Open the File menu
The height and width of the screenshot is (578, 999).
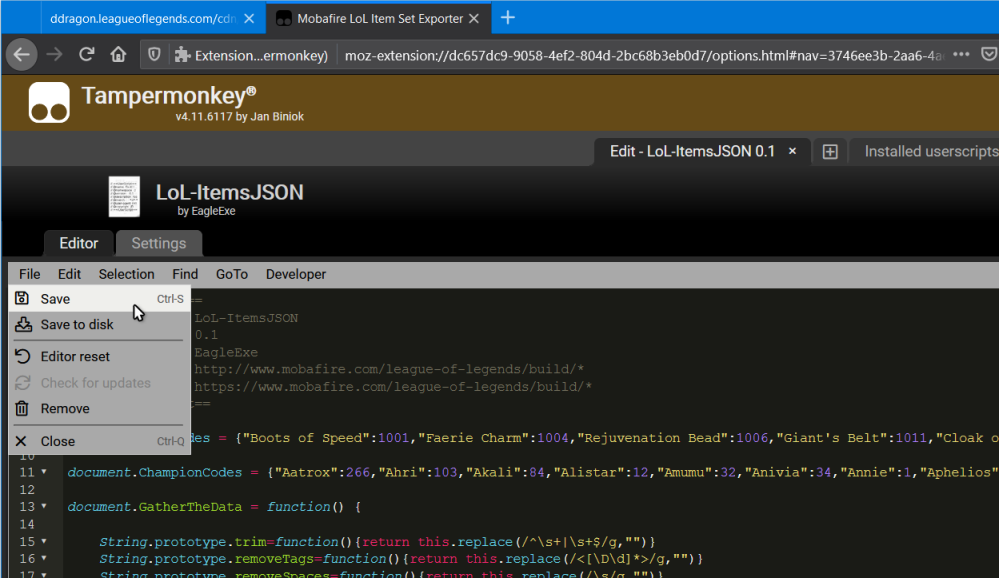click(x=29, y=274)
